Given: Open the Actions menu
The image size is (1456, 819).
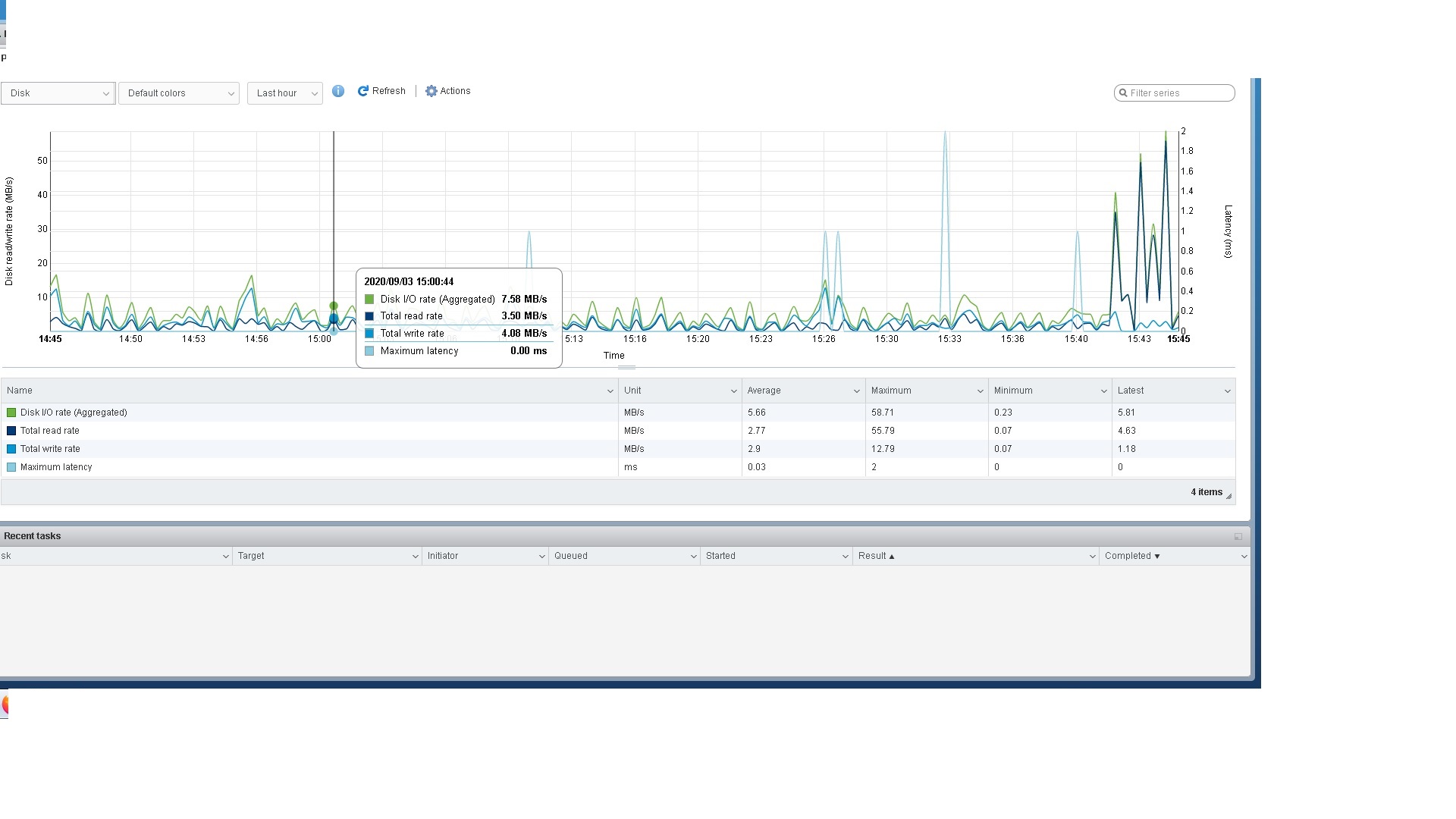Looking at the screenshot, I should pos(447,91).
